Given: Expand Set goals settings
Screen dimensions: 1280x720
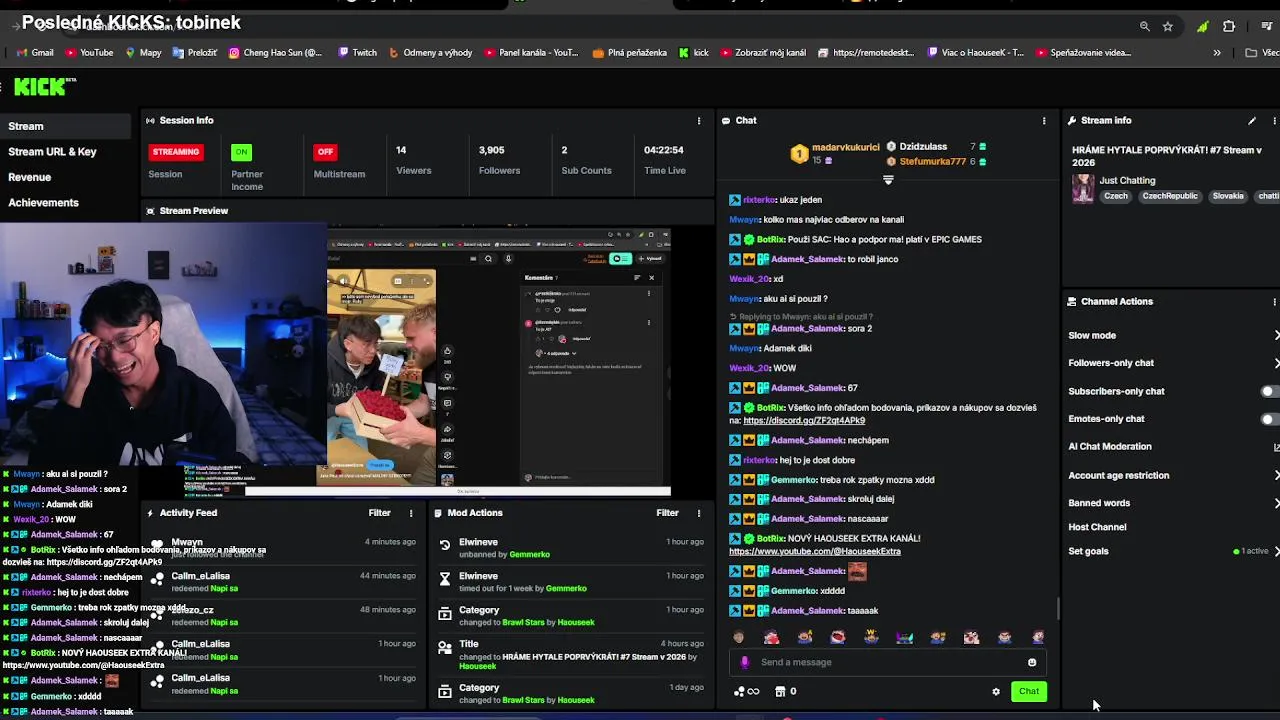Looking at the screenshot, I should click(x=1276, y=551).
